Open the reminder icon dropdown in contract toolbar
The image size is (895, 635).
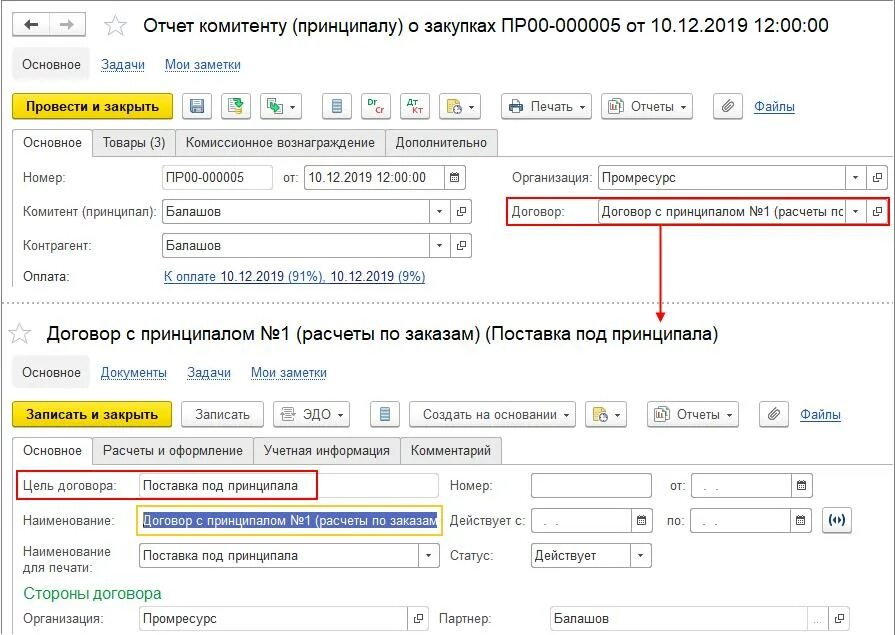606,415
